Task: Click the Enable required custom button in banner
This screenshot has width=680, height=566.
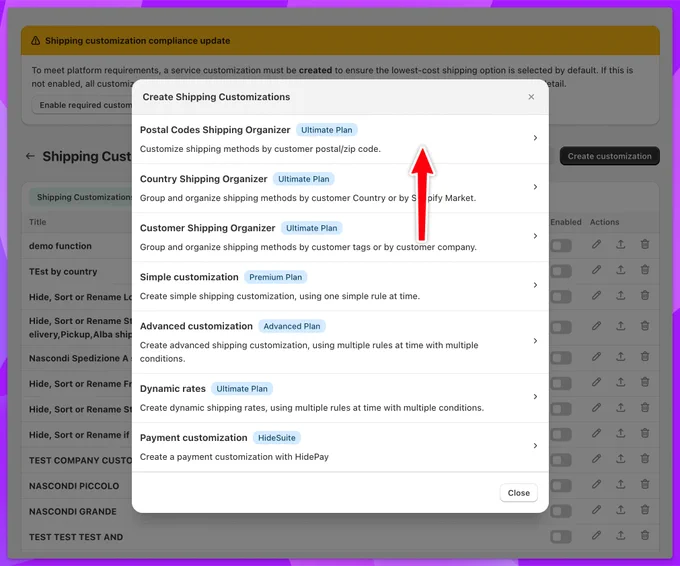Action: pos(82,105)
